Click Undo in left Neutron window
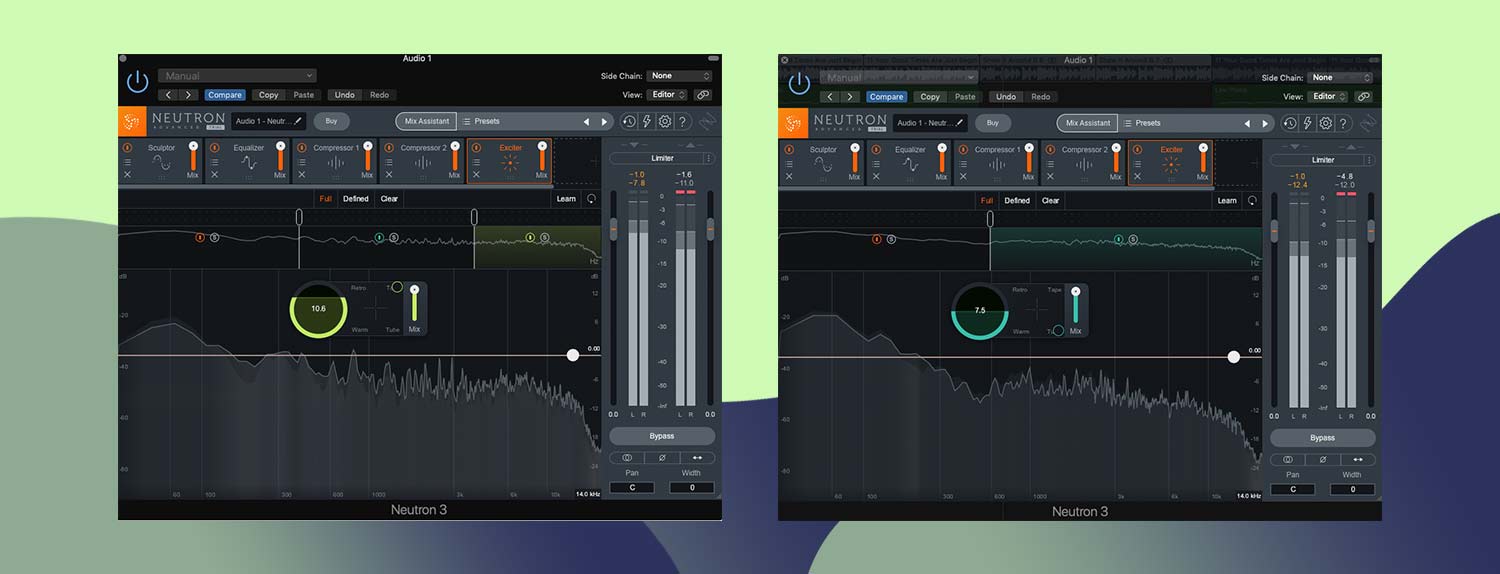This screenshot has width=1500, height=574. coord(345,95)
